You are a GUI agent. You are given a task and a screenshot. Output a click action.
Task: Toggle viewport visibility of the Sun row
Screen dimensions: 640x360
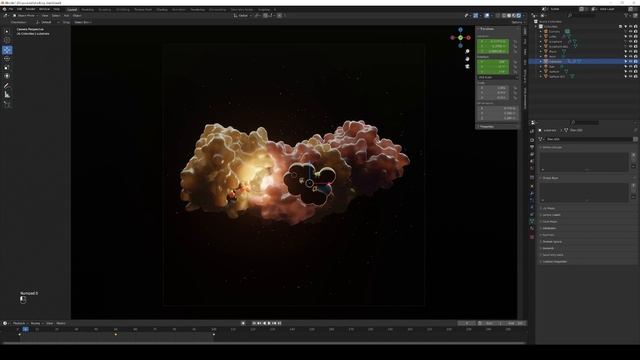pyautogui.click(x=631, y=67)
